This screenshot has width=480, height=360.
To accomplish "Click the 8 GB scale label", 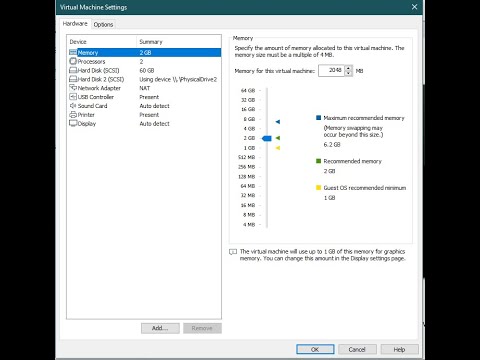I will (249, 119).
